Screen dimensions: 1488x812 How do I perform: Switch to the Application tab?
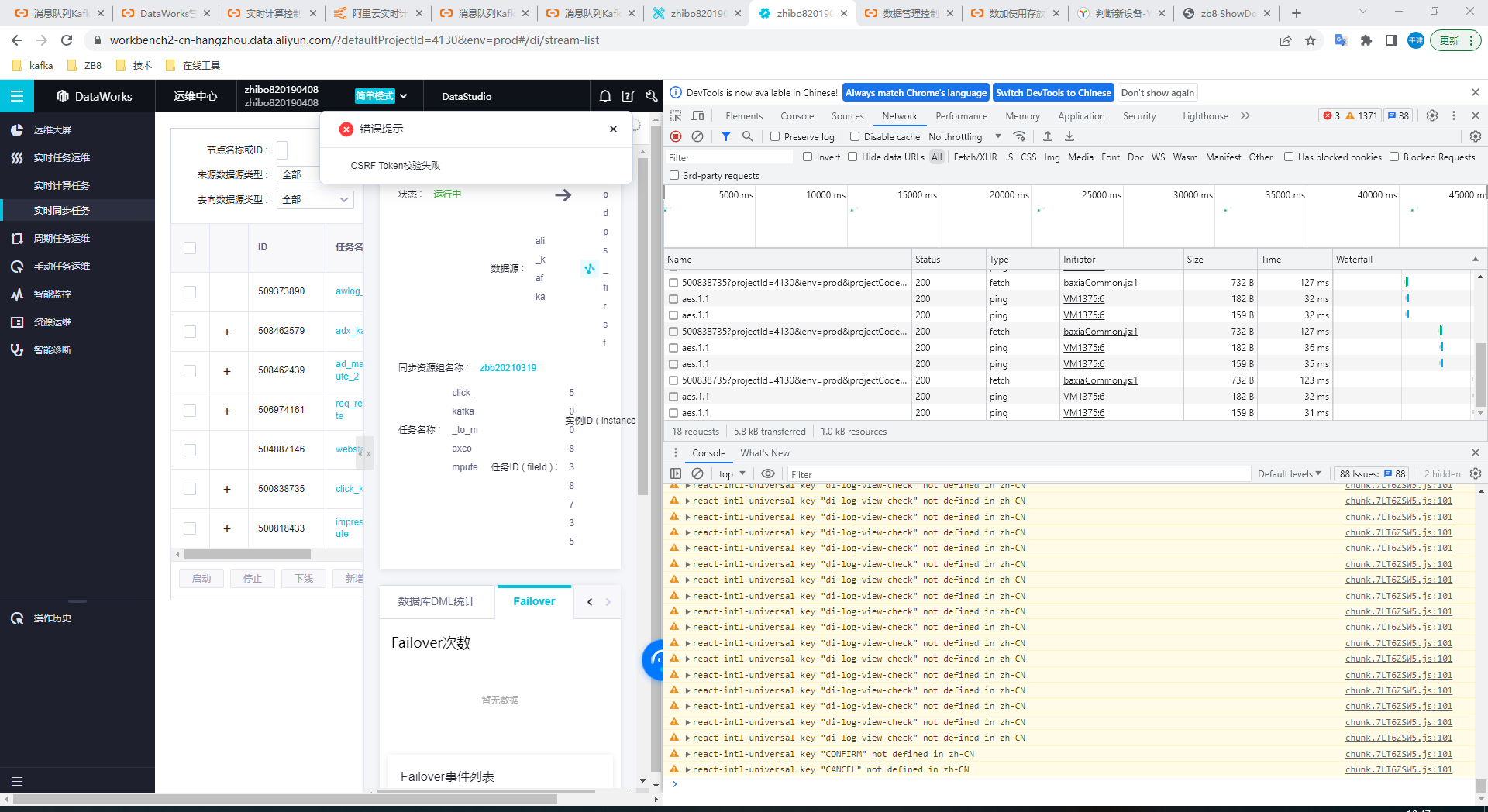pos(1081,115)
